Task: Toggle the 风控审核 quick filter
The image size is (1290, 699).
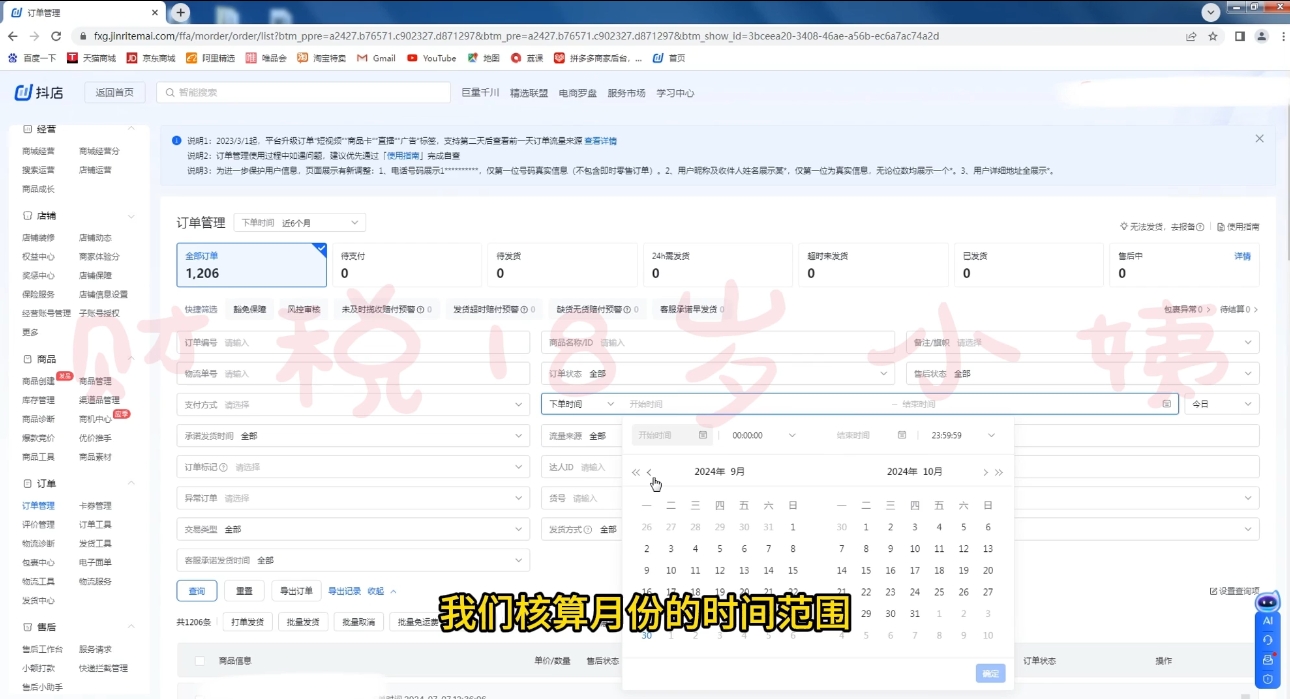Action: (x=304, y=308)
